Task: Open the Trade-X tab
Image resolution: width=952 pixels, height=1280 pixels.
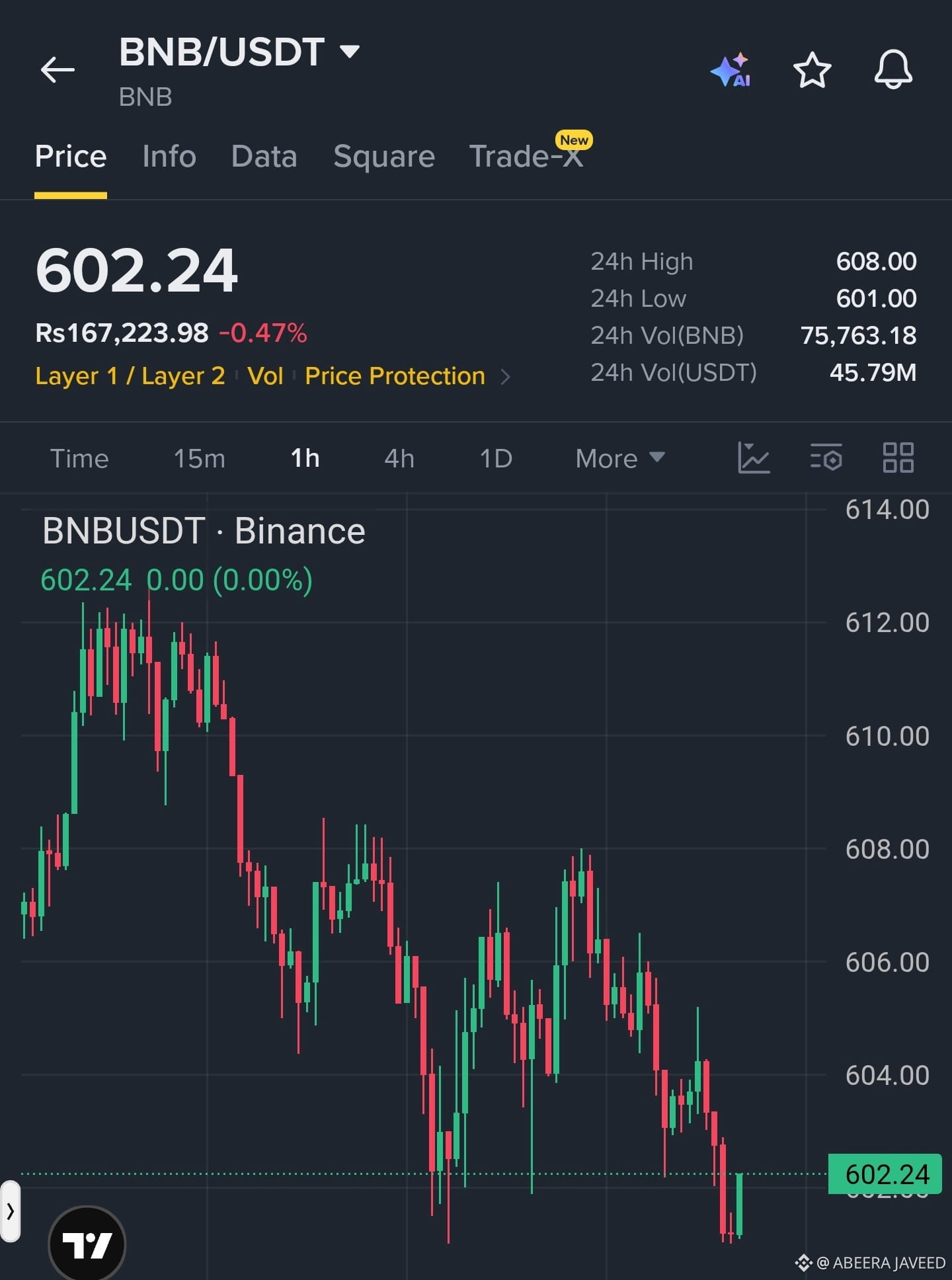Action: coord(526,157)
